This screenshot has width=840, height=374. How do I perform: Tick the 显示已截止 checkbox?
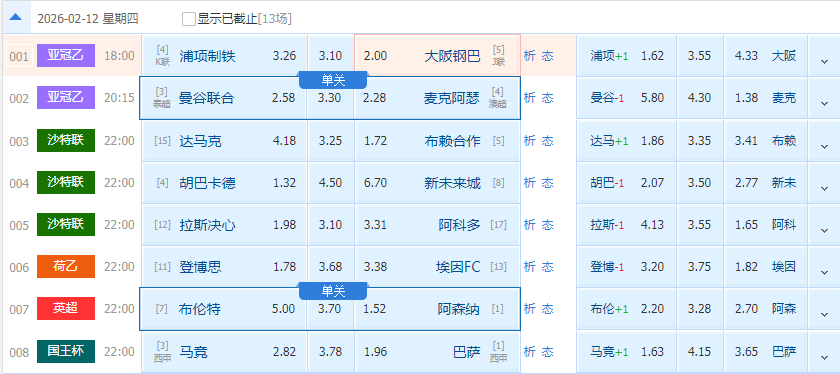(189, 19)
